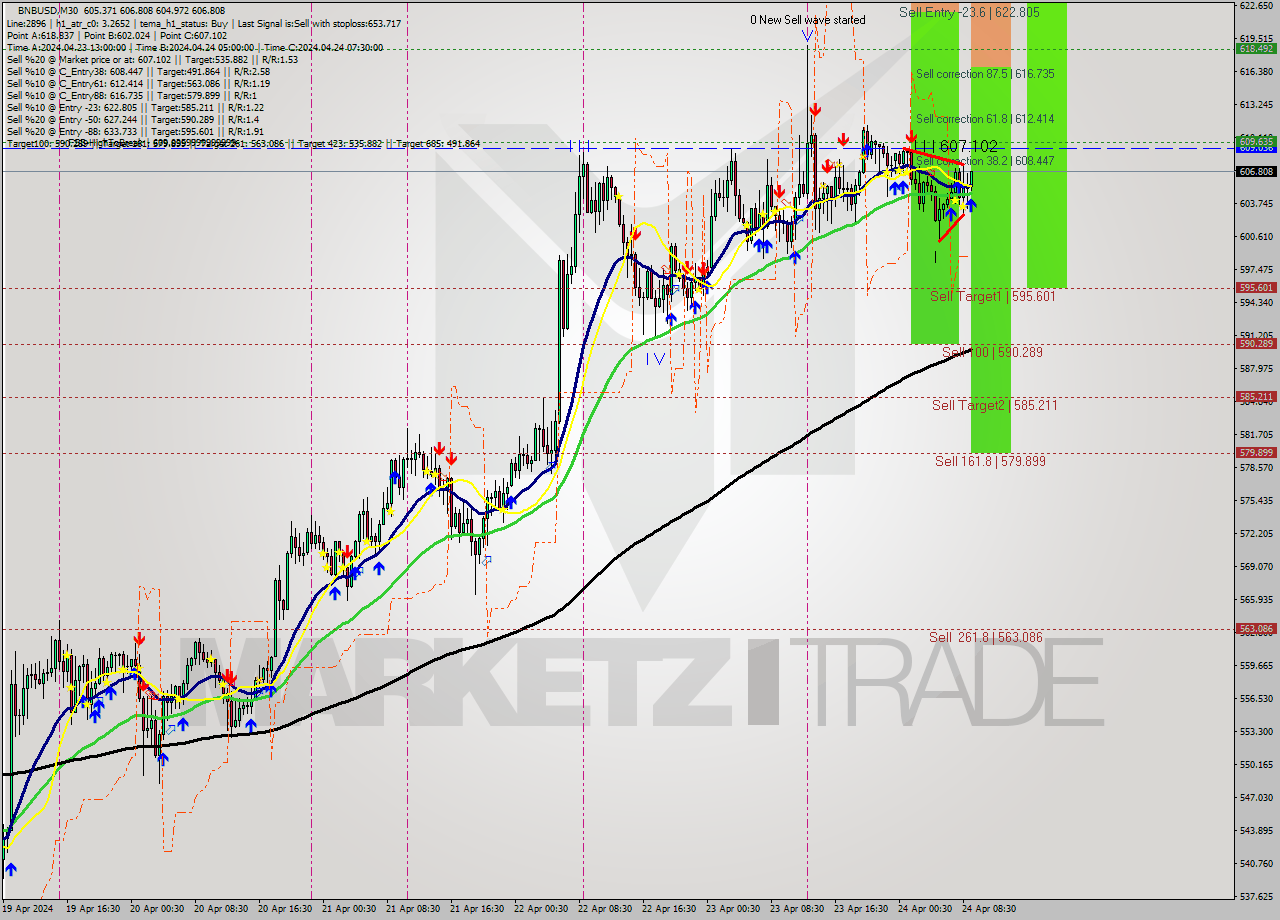Screen dimensions: 1280x920
Task: Click the 'Target 423: 535.882' text
Action: [x=341, y=144]
